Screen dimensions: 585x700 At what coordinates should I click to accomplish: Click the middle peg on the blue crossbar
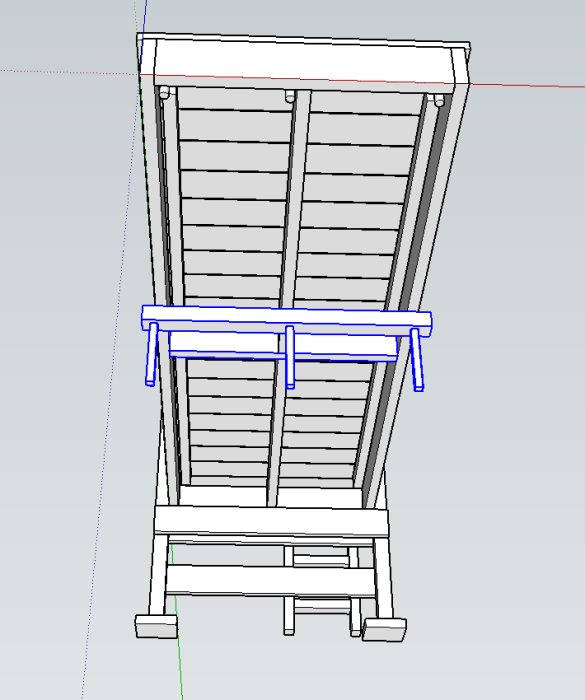pos(290,357)
